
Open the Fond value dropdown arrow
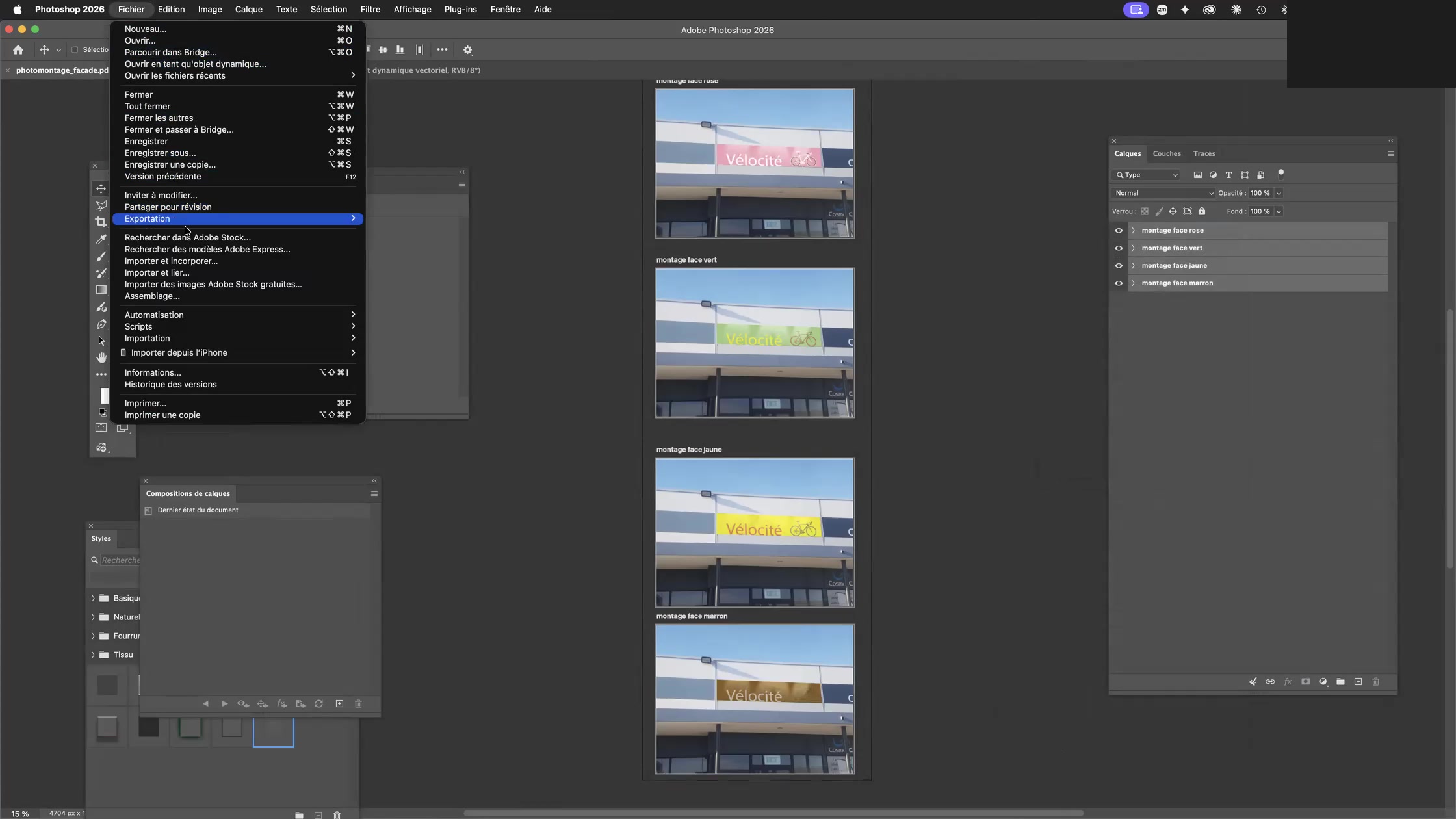(1279, 211)
